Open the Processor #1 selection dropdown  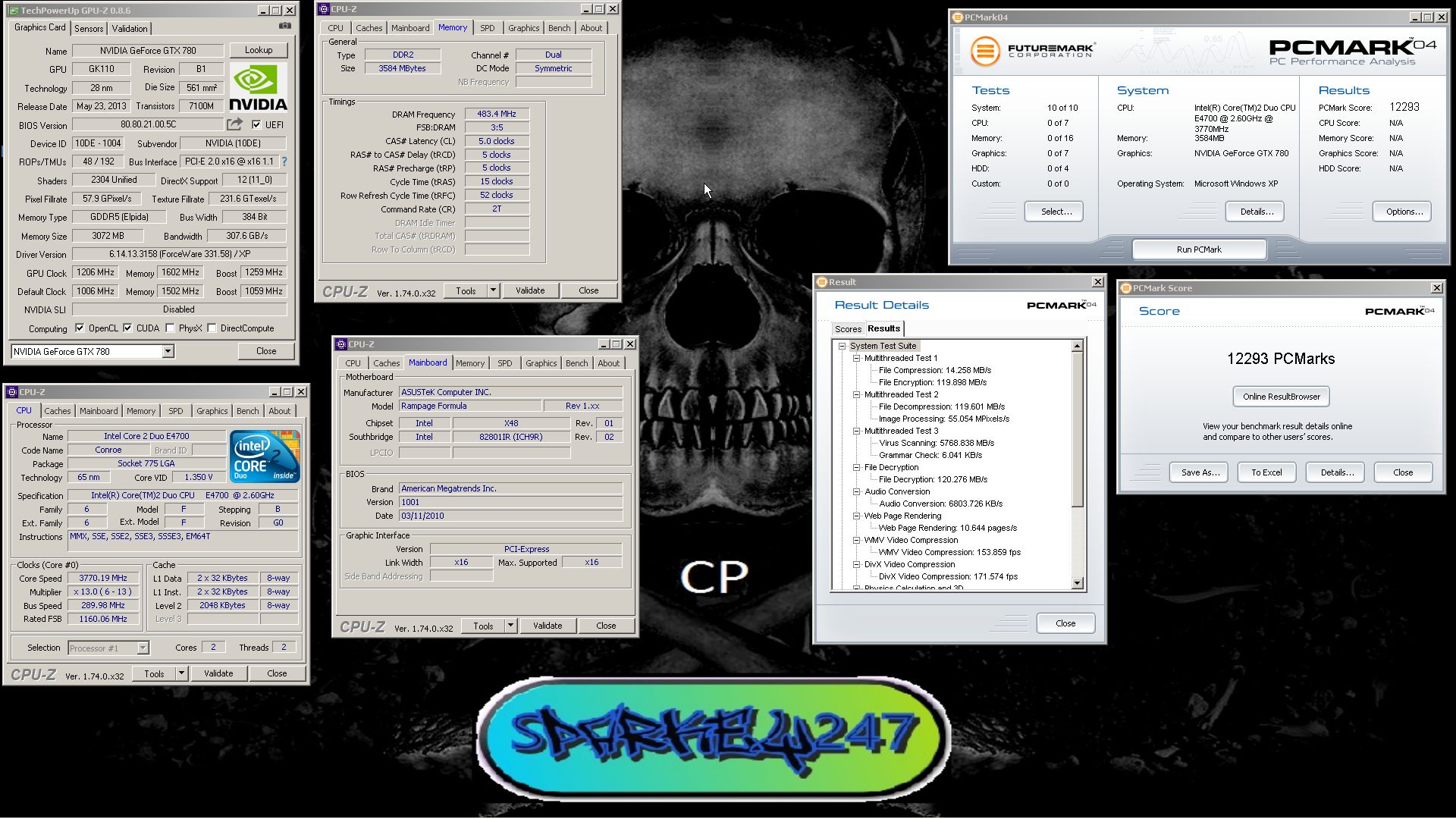(143, 648)
